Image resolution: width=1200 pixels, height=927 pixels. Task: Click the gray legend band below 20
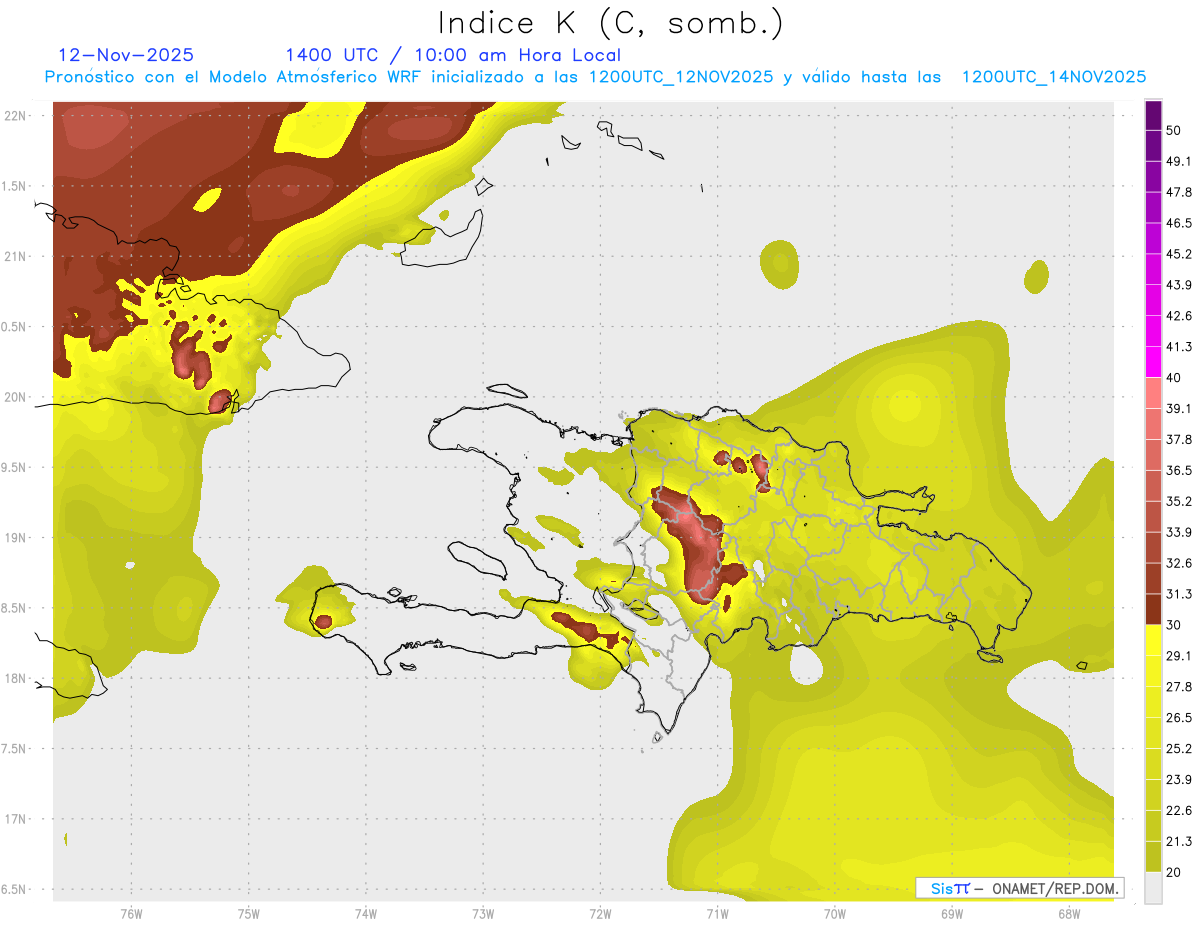pos(1153,888)
